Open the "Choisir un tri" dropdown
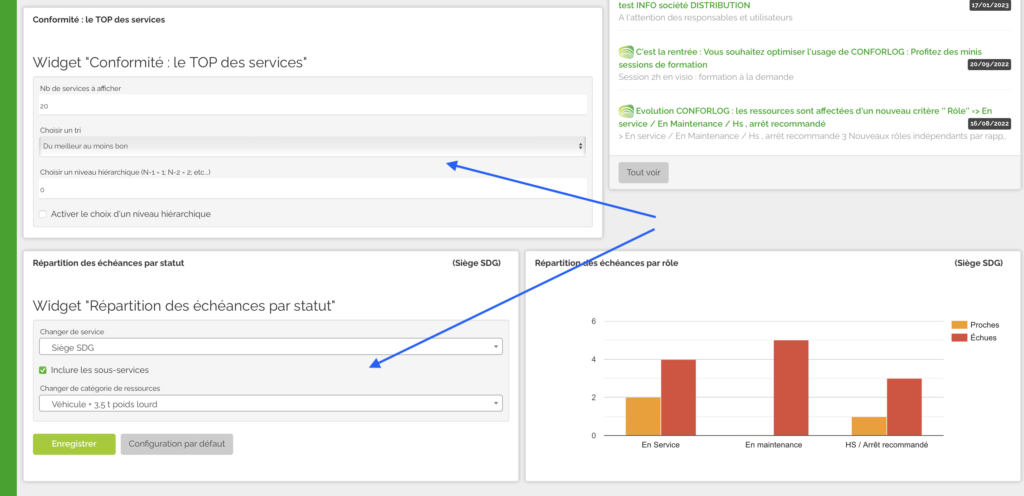This screenshot has width=1024, height=496. click(x=311, y=146)
